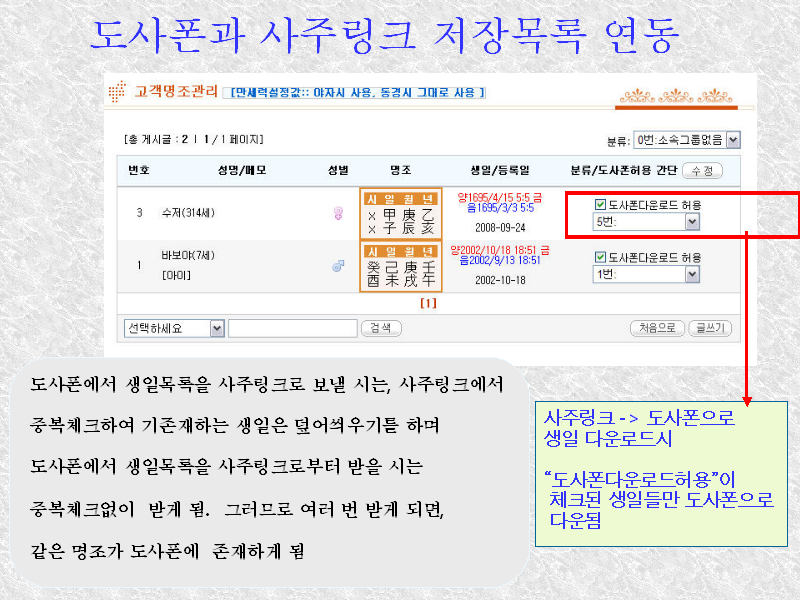This screenshot has height=600, width=800.
Task: Click the 검색 search button
Action: coord(381,328)
